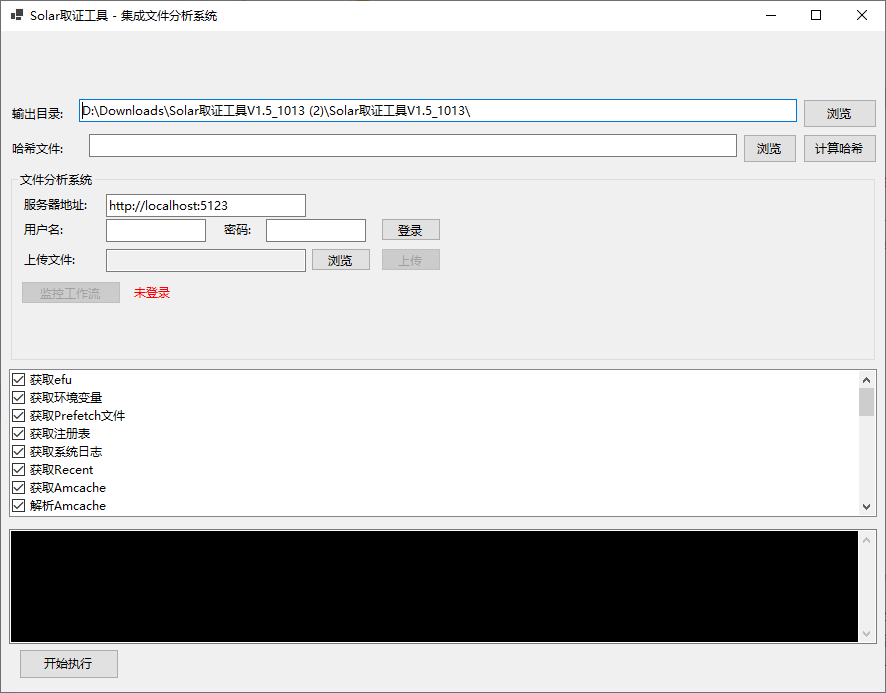Toggle the 获取注册表 checkbox
This screenshot has width=886, height=693.
point(18,434)
